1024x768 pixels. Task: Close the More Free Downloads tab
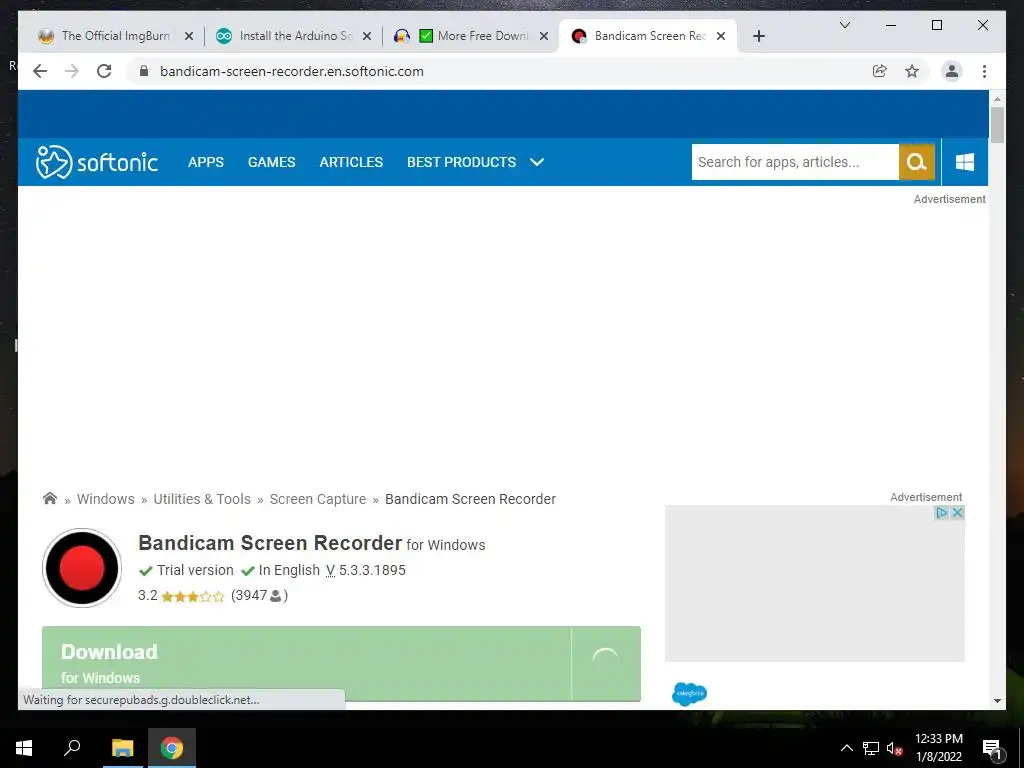click(x=543, y=36)
